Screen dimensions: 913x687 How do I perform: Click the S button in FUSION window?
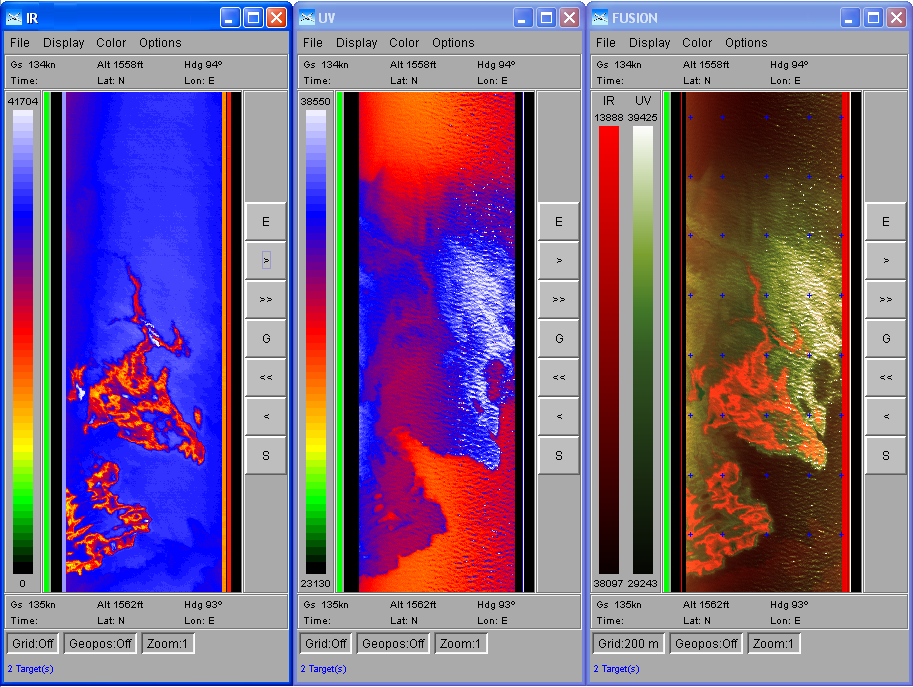point(886,455)
